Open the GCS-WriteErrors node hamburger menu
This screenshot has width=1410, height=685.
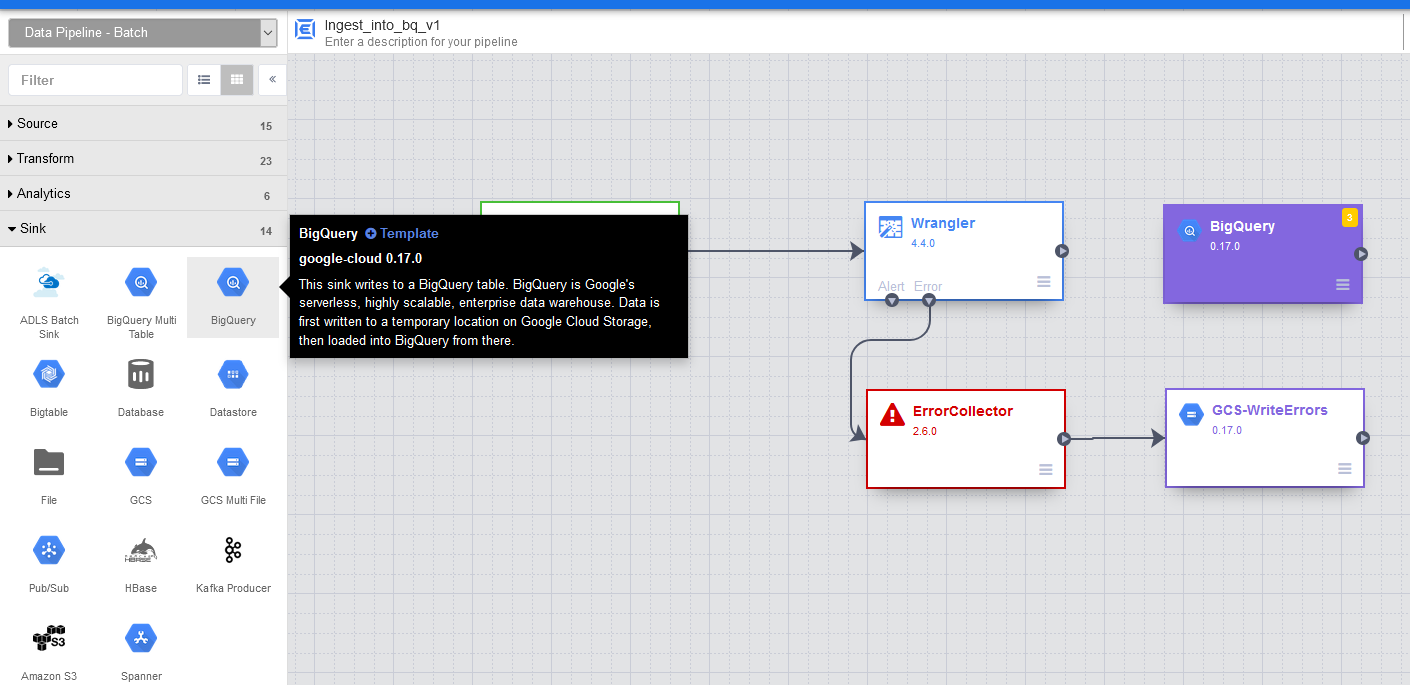(x=1345, y=469)
